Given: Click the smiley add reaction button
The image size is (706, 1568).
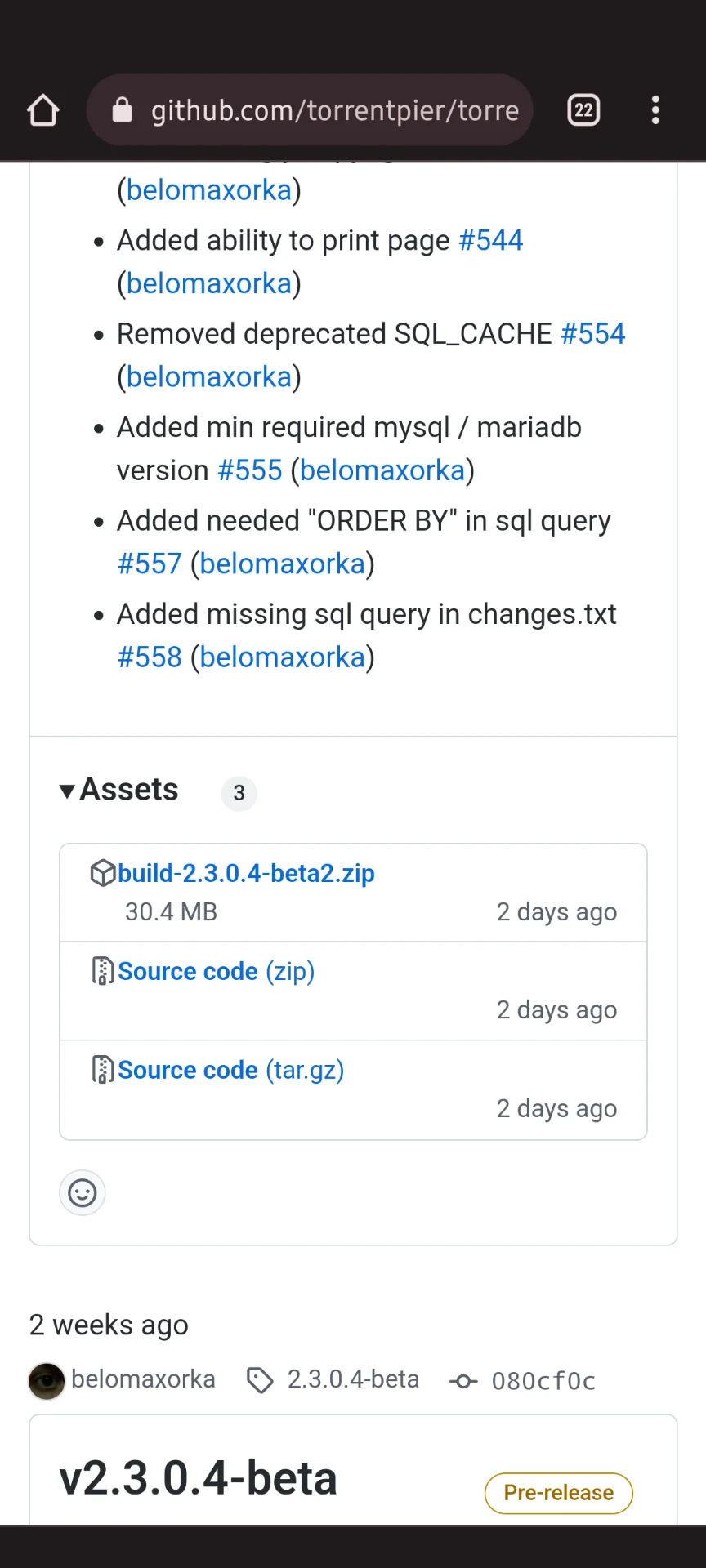Looking at the screenshot, I should (x=83, y=1193).
